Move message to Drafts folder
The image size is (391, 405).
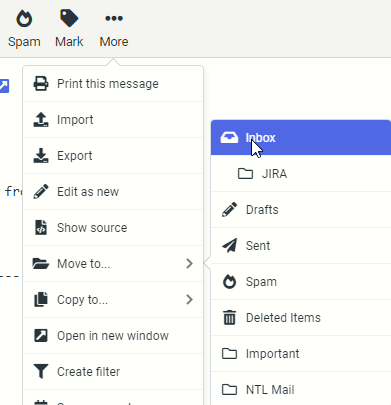[301, 210]
